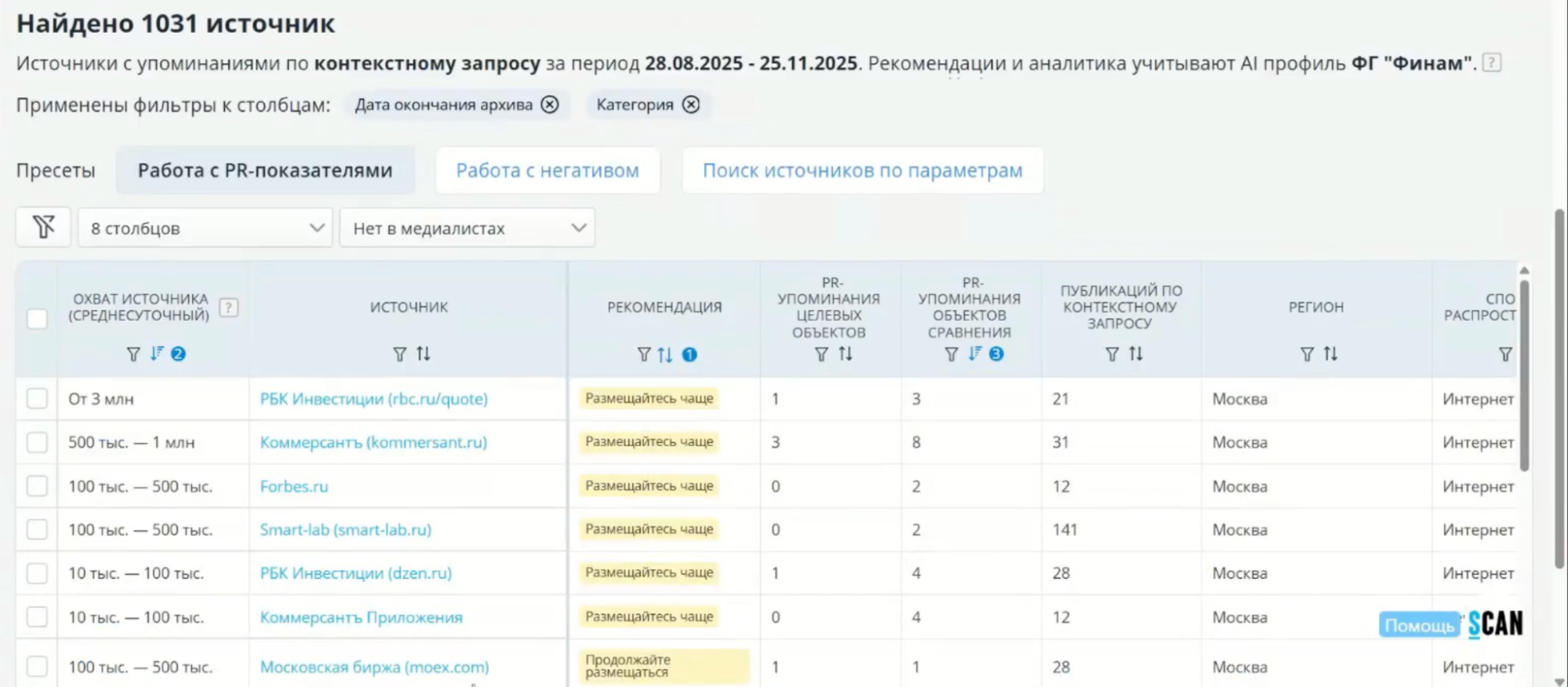Check the Коммерсантъ (kommersant.ru) row
Viewport: 1568px width, 687px height.
pos(37,442)
